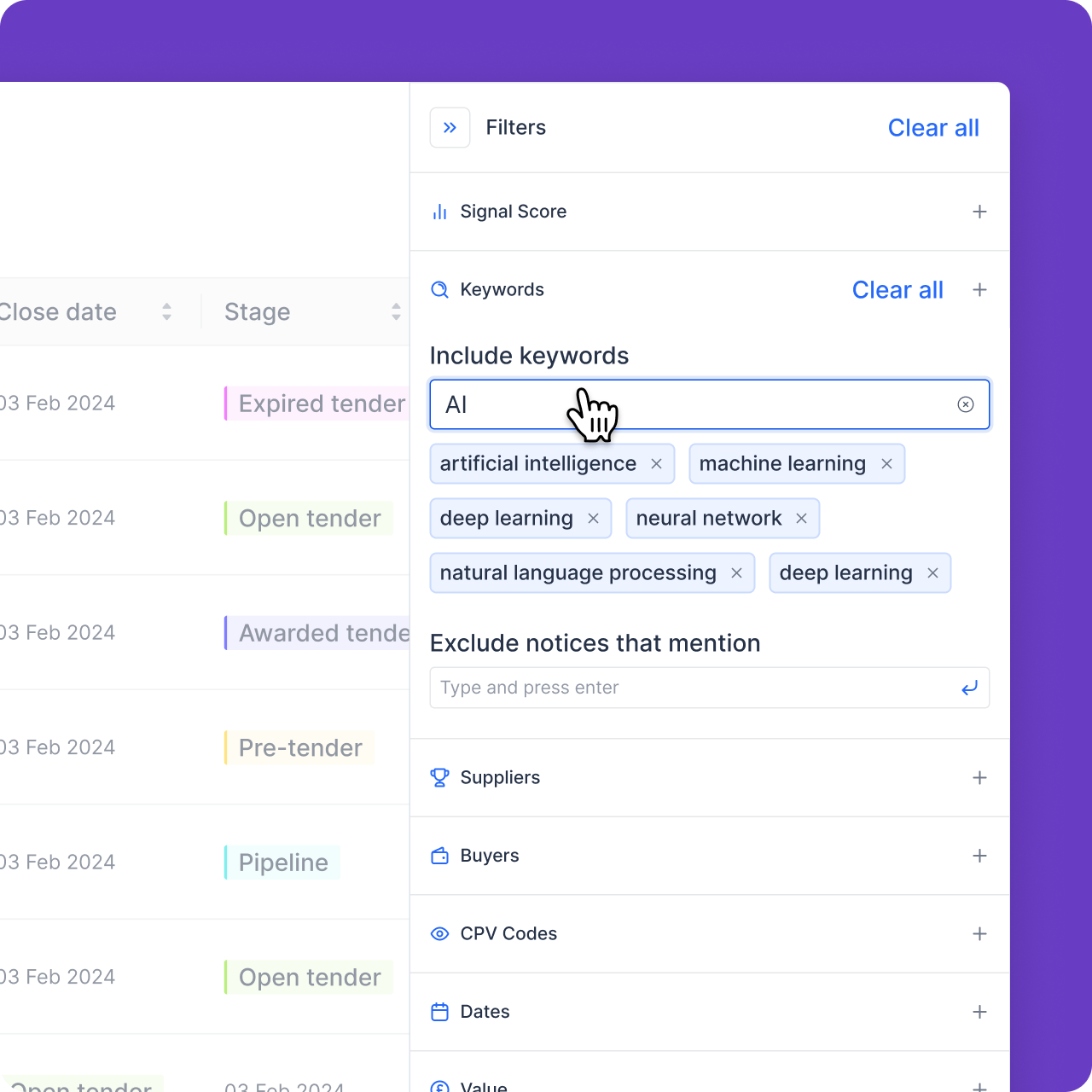The height and width of the screenshot is (1092, 1092).
Task: Click the Dates calendar icon
Action: 439,1012
